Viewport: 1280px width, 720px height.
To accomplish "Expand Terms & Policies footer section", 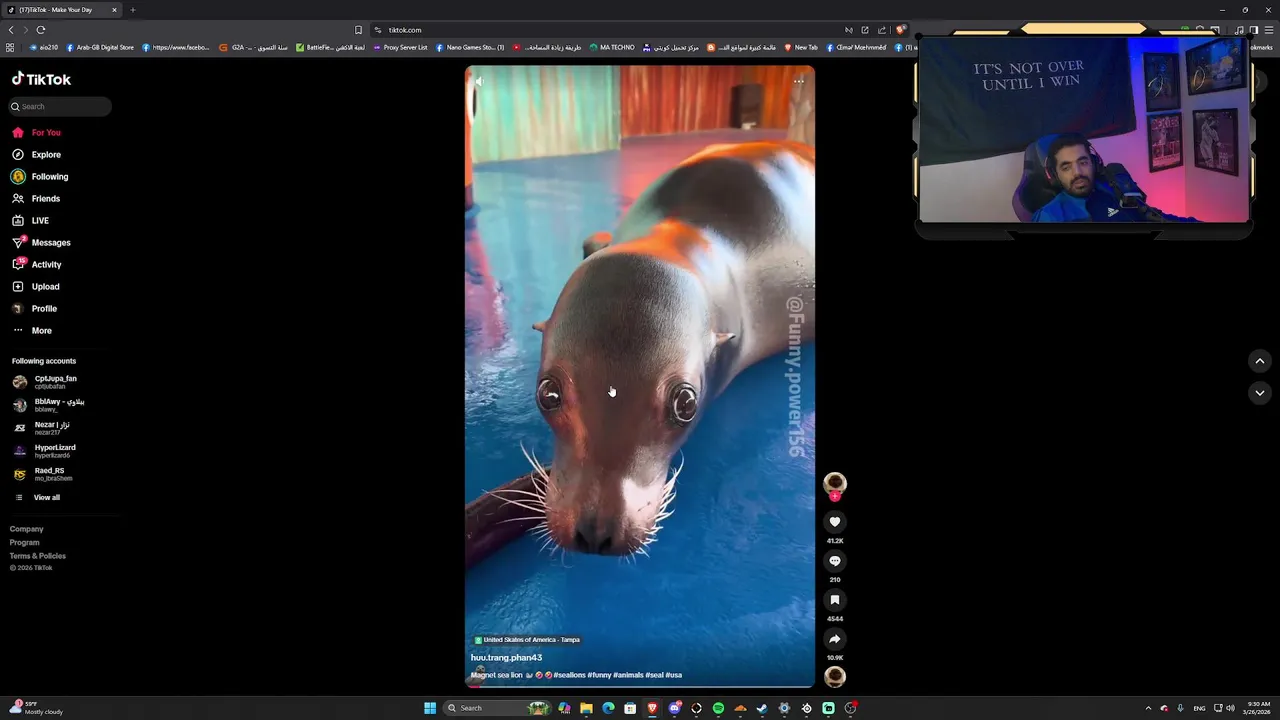I will click(38, 556).
